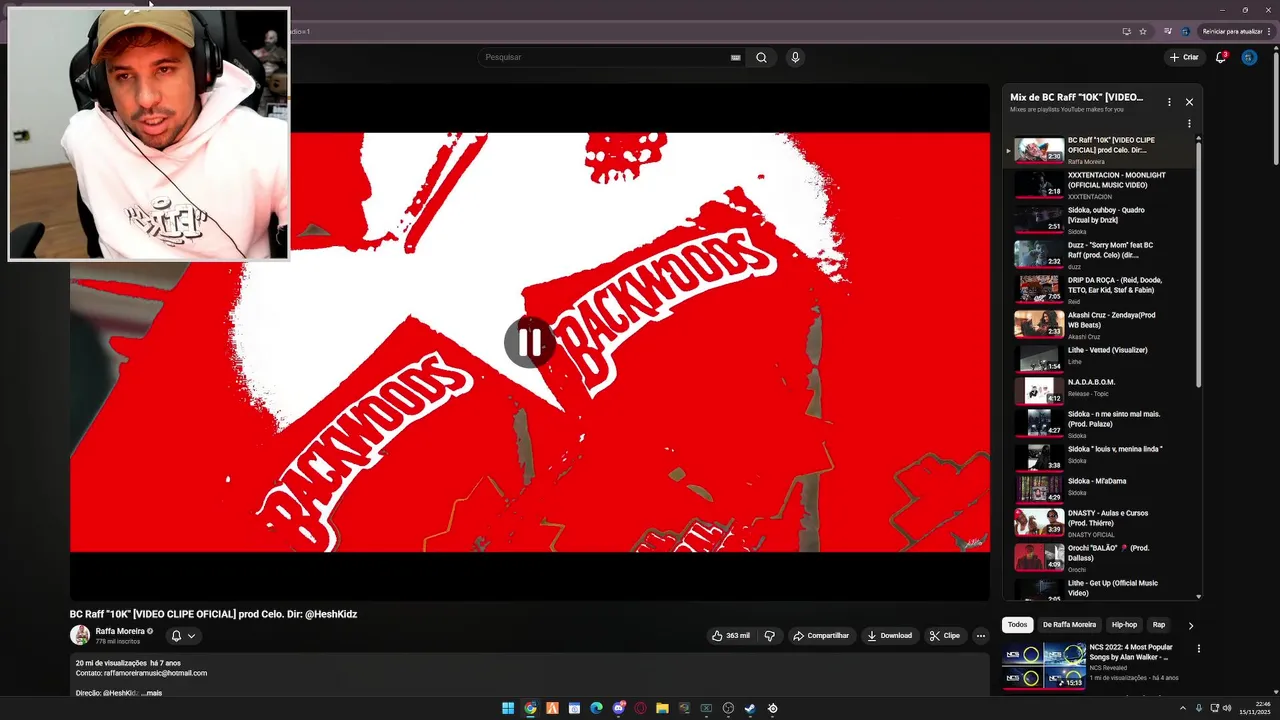This screenshot has height=720, width=1280.
Task: Click the Criar button
Action: (x=1184, y=57)
